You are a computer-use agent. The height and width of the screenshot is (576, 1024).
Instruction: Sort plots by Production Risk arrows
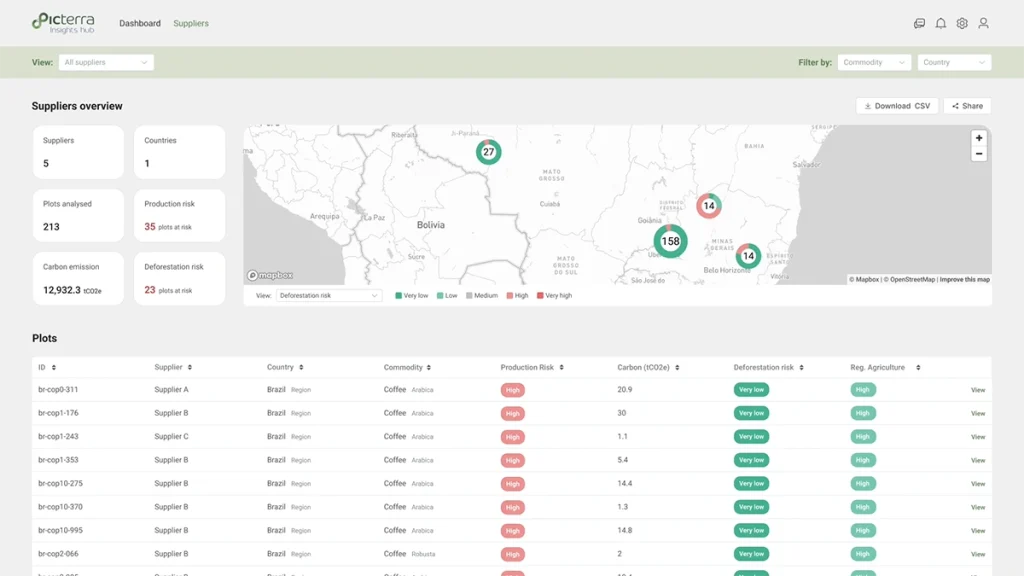tap(561, 368)
